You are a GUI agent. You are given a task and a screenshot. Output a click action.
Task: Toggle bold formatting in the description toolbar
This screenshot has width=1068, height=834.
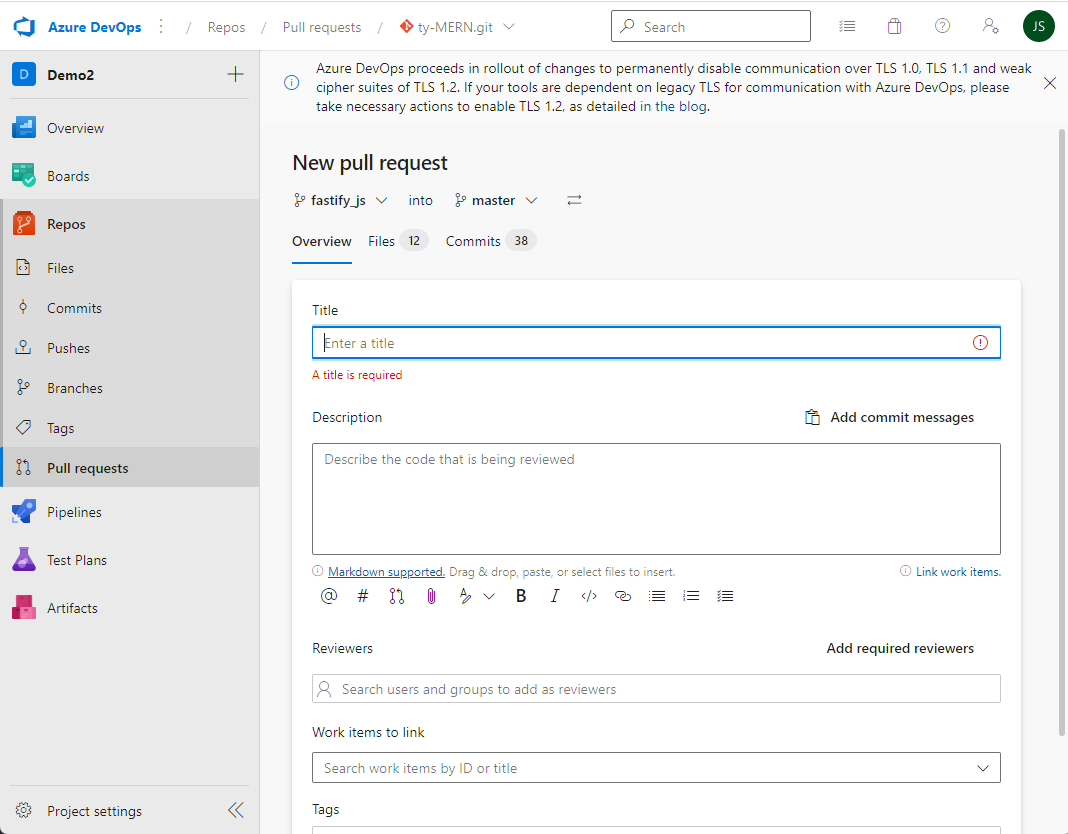pyautogui.click(x=521, y=596)
